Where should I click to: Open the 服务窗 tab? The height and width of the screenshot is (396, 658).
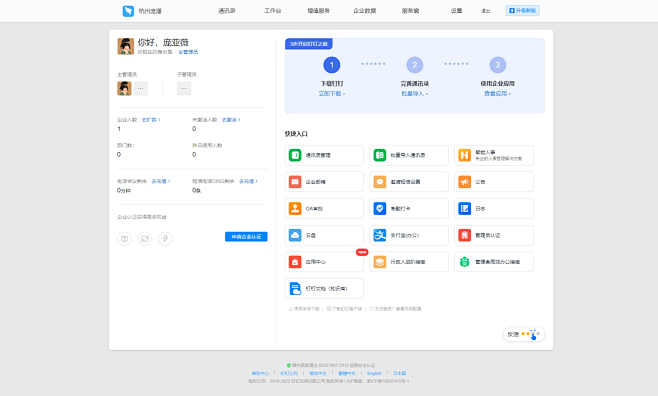pos(410,11)
